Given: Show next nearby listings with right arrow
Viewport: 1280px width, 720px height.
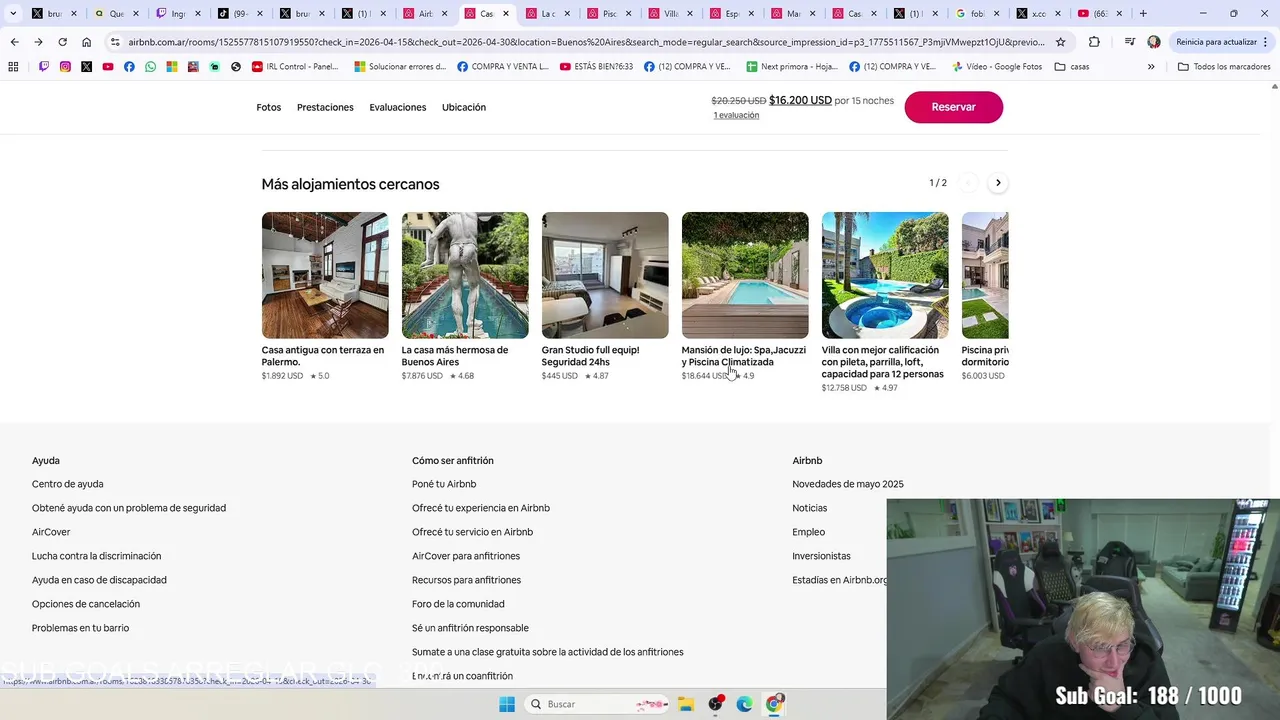Looking at the screenshot, I should (x=997, y=183).
